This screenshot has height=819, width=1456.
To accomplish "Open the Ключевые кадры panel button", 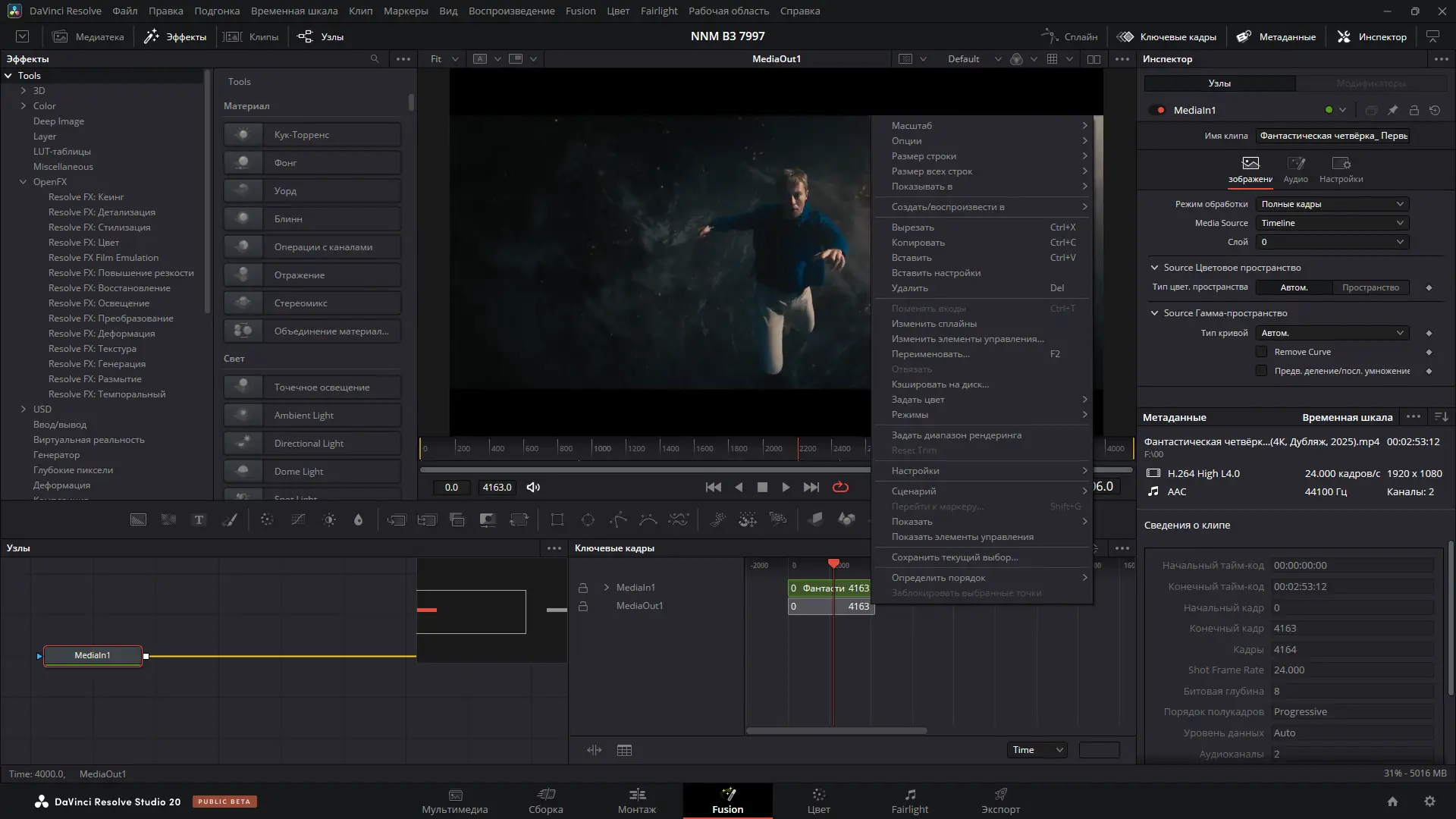I will [x=1167, y=36].
